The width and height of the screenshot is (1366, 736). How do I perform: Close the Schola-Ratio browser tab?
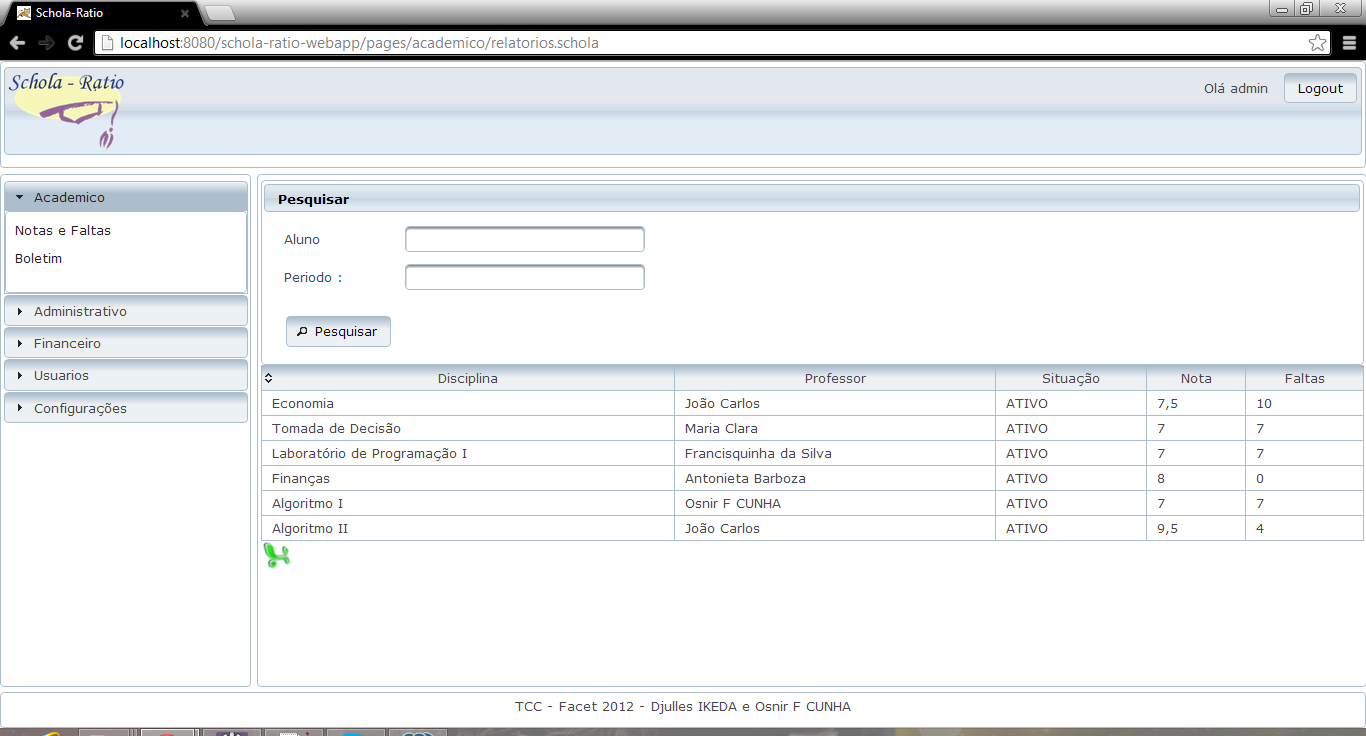click(x=185, y=13)
